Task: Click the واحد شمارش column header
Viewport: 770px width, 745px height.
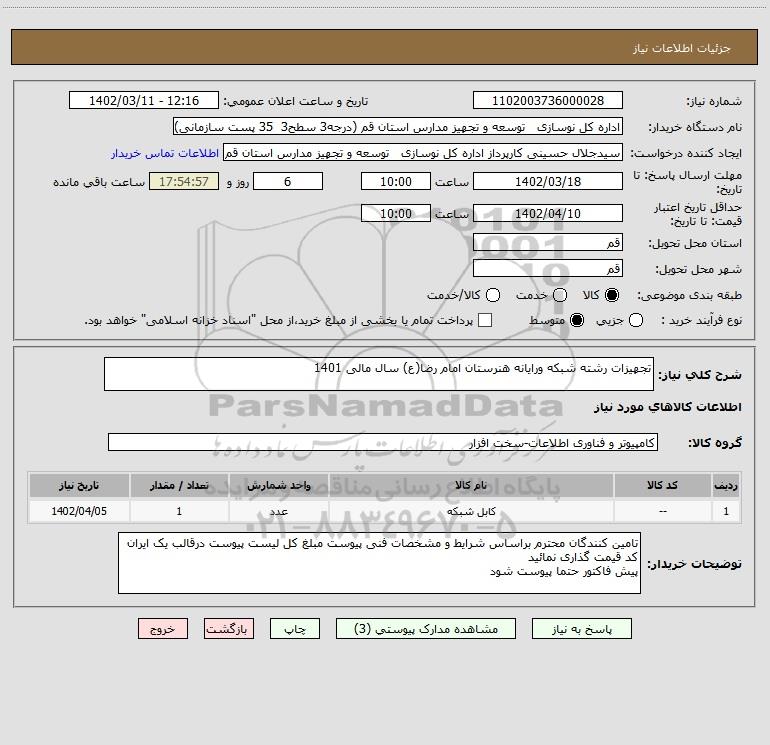Action: click(278, 485)
